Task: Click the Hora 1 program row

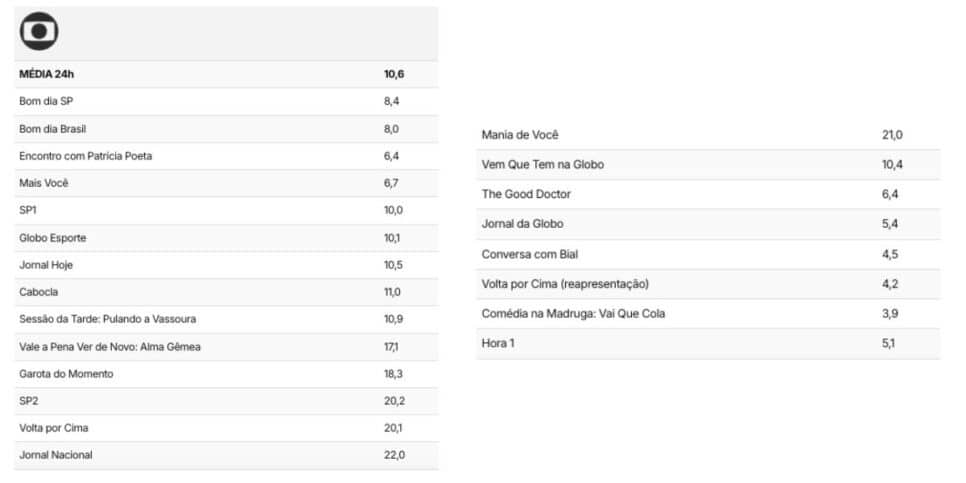Action: click(708, 343)
